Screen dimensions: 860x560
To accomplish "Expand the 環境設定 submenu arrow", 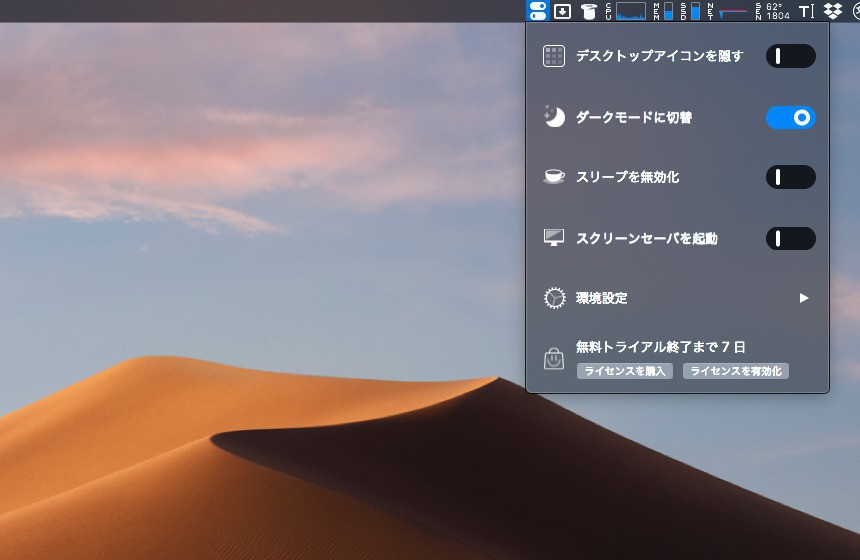I will tap(804, 298).
